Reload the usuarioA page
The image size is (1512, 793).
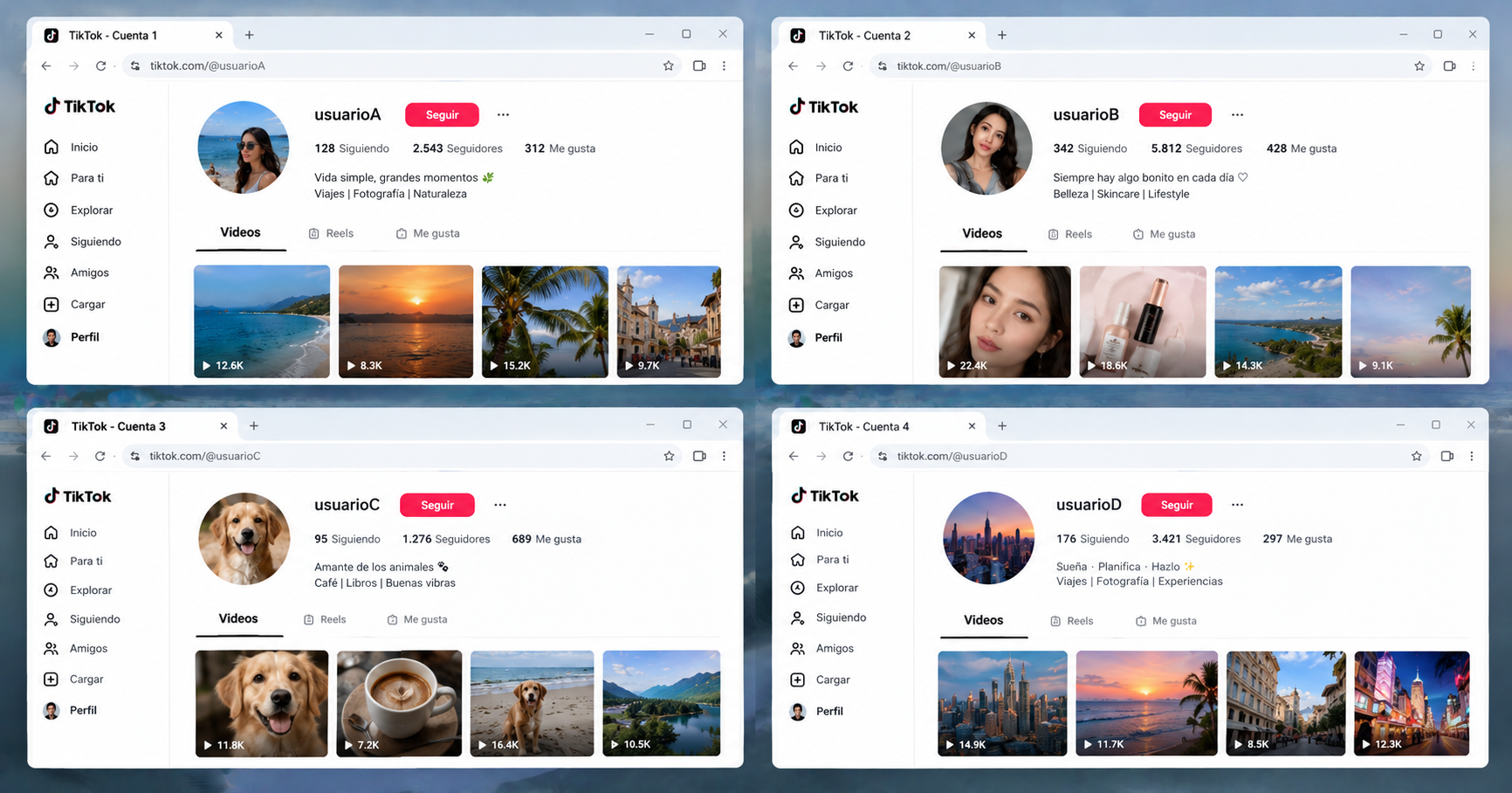[x=101, y=66]
